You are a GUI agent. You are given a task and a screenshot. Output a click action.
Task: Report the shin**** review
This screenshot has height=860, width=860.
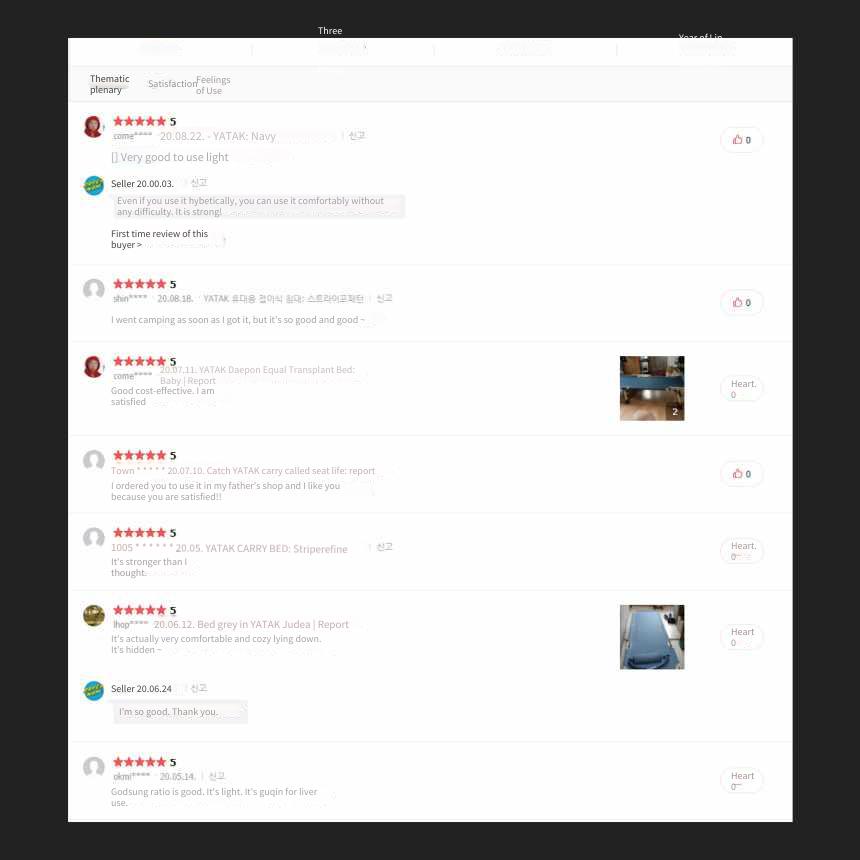[x=384, y=298]
